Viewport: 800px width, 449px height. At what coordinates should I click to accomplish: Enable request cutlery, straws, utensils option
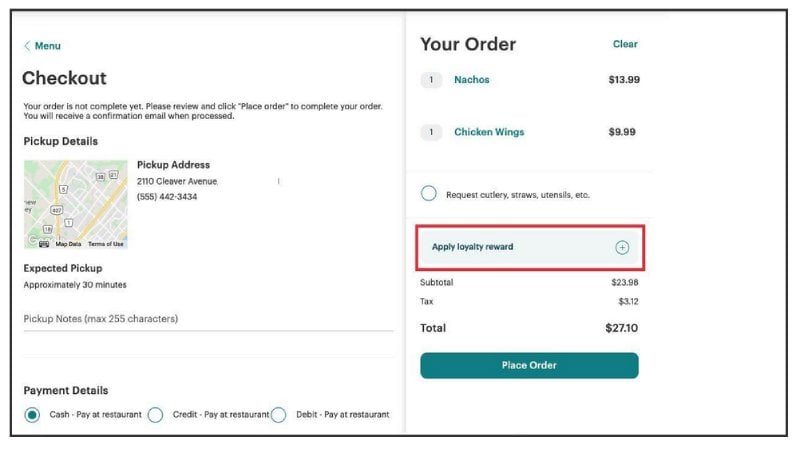pos(429,194)
